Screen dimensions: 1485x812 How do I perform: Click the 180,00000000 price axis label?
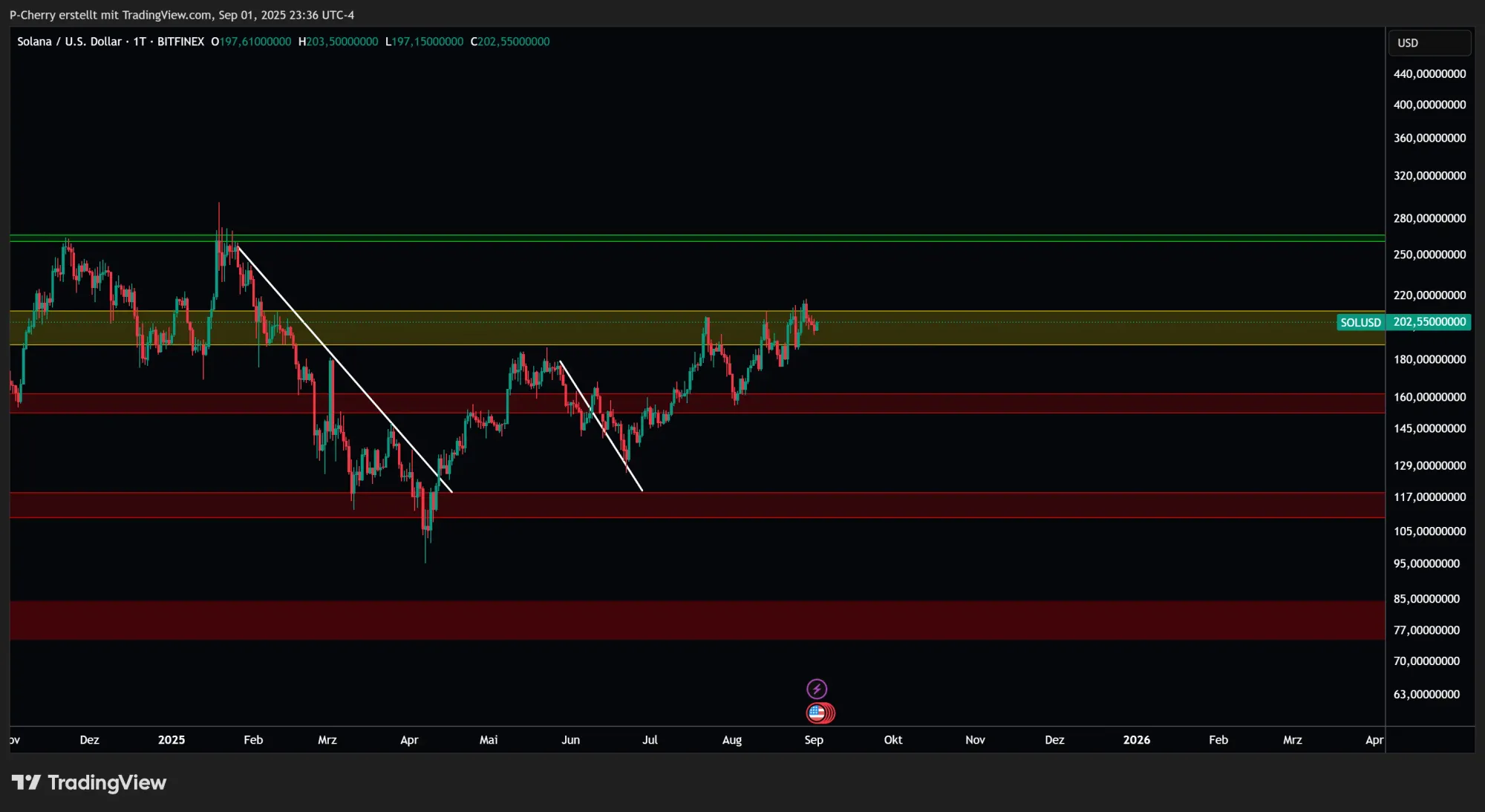tap(1429, 359)
